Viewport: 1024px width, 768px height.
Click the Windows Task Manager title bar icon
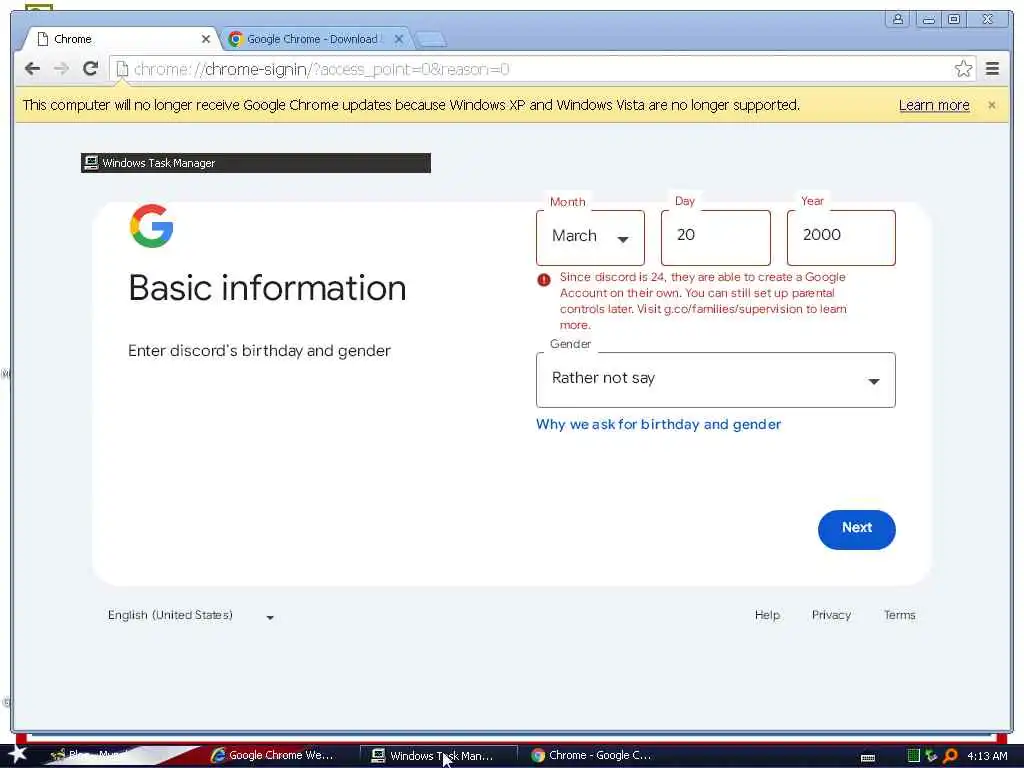(x=91, y=163)
